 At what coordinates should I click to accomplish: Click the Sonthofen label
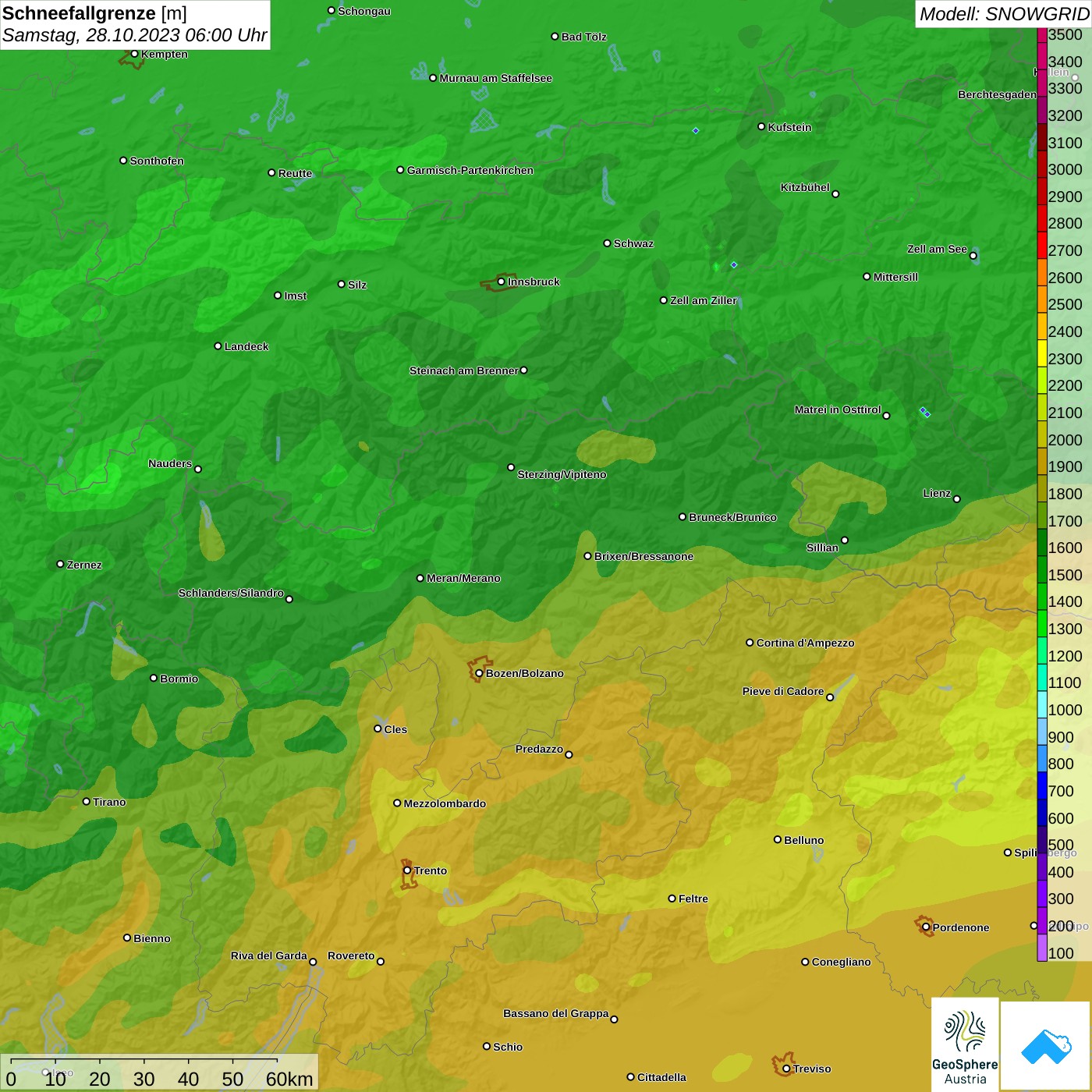pos(157,161)
